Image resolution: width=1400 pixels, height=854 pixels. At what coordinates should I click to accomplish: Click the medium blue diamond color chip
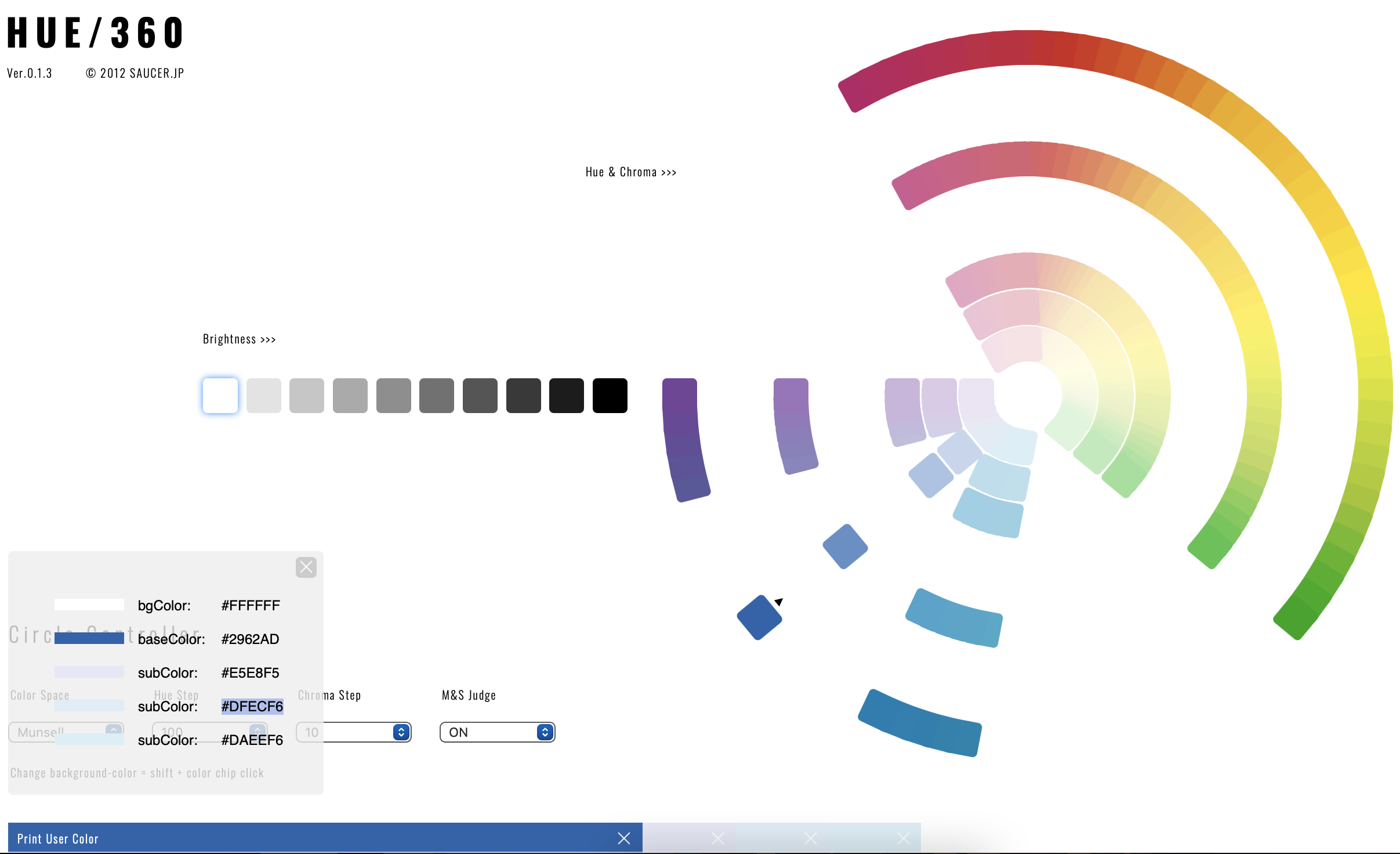pos(845,547)
